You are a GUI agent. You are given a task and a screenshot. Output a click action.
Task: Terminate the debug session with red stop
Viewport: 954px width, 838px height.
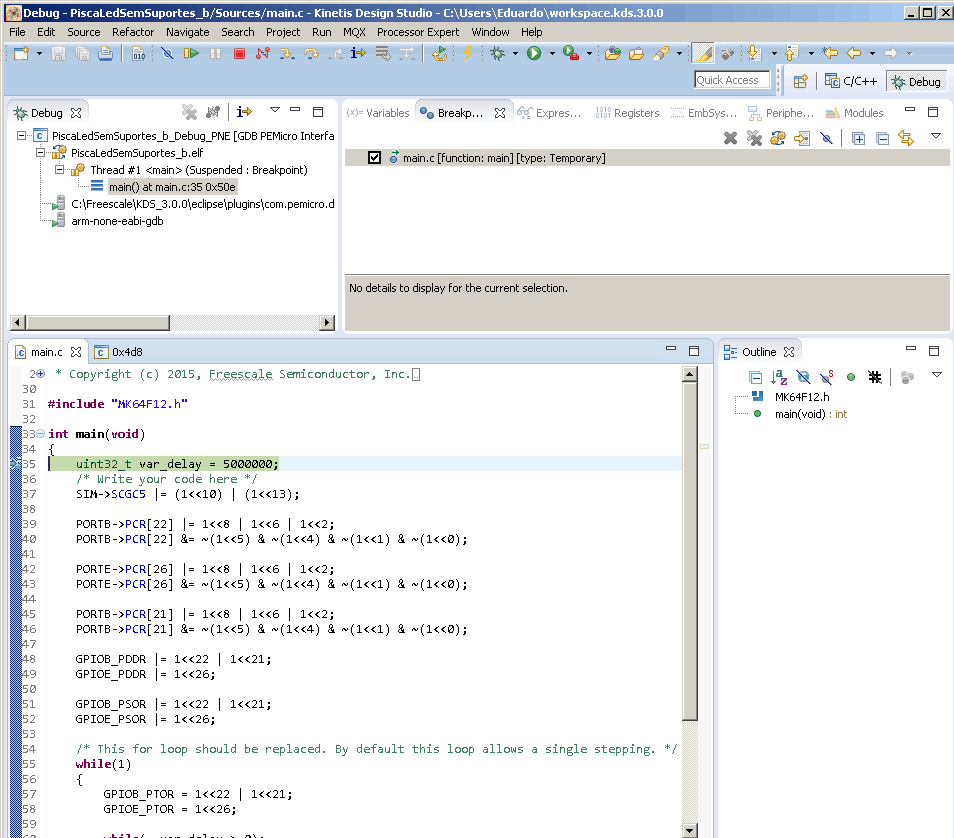coord(239,53)
